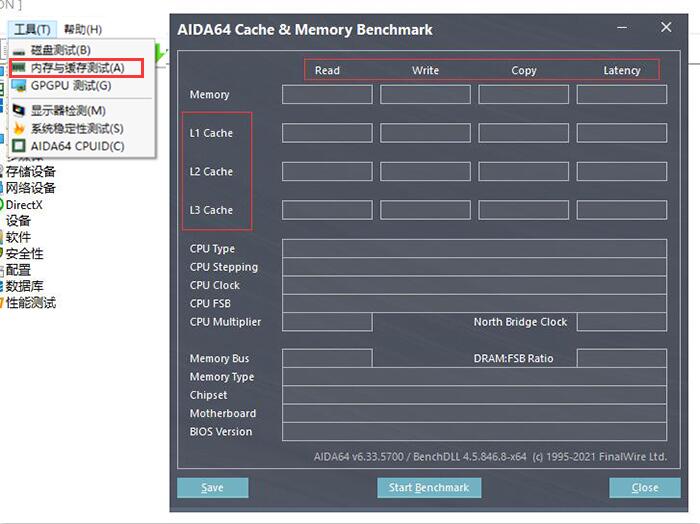
Task: Select DirectX in the sidebar tree
Action: pos(25,205)
